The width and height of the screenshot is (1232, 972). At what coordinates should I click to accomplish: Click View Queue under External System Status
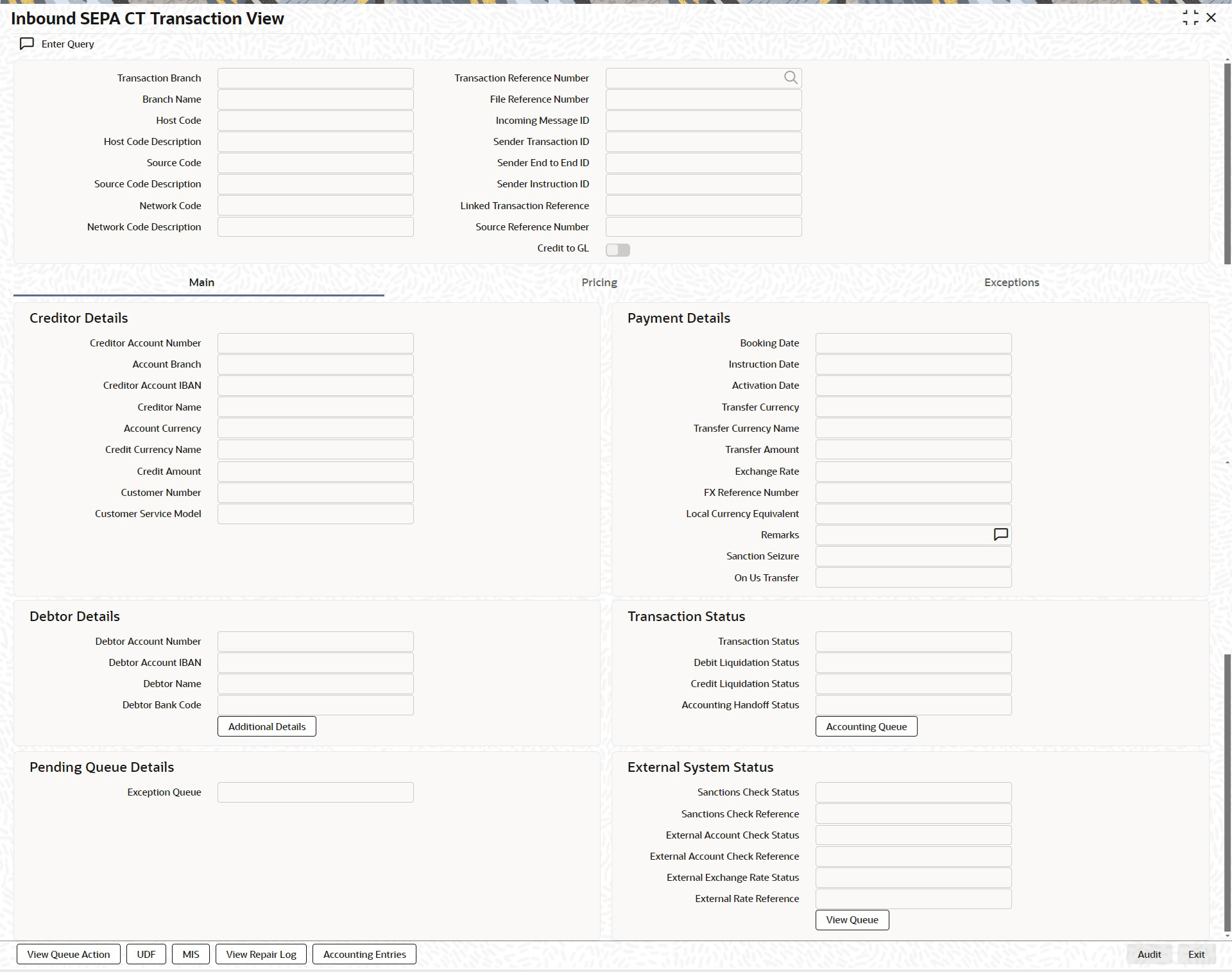pyautogui.click(x=852, y=919)
